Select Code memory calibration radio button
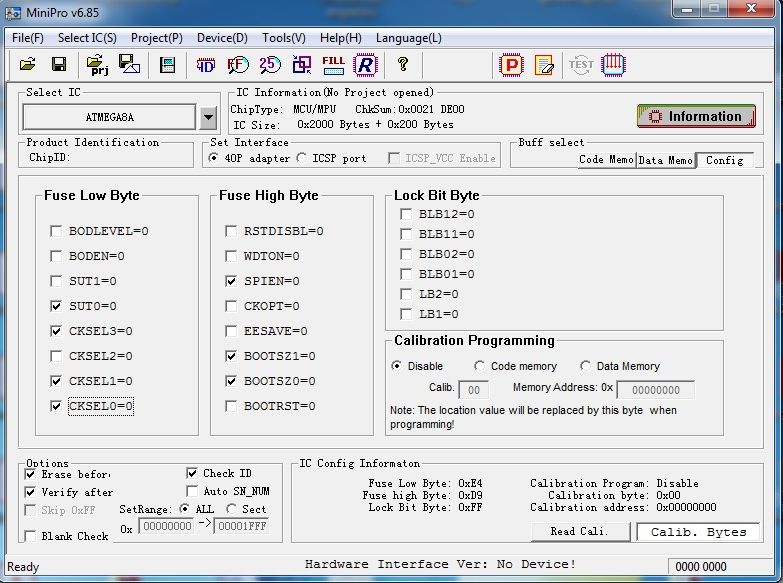783x583 pixels. pos(479,366)
